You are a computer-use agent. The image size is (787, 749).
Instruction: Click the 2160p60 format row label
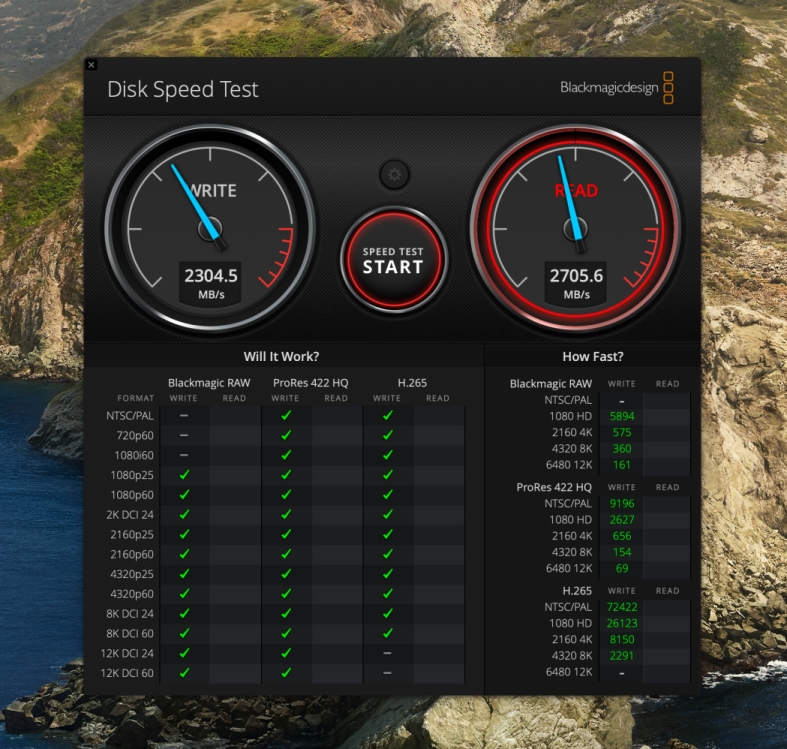(132, 554)
